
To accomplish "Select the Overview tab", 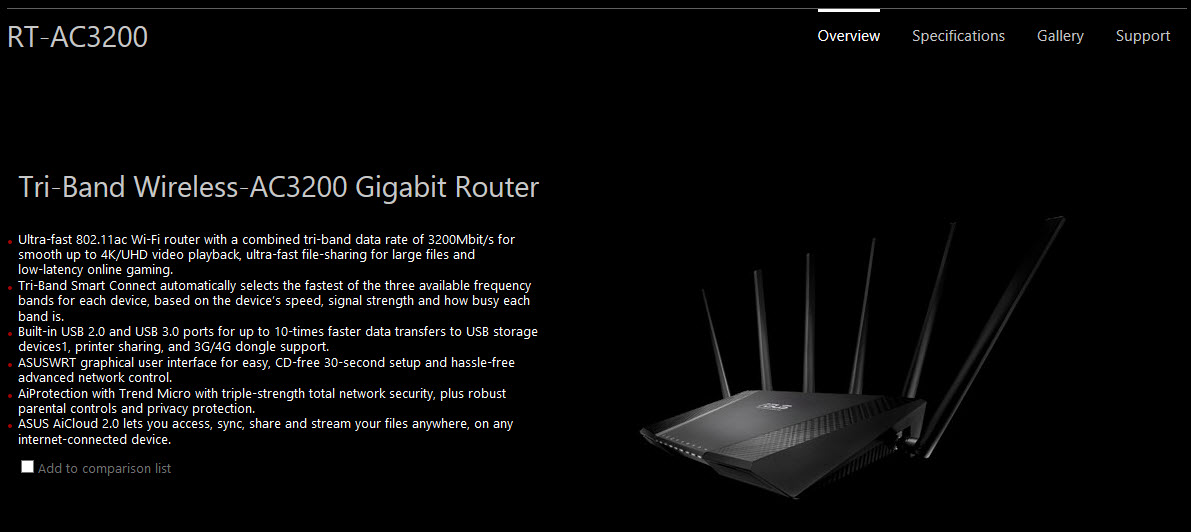I will click(848, 36).
